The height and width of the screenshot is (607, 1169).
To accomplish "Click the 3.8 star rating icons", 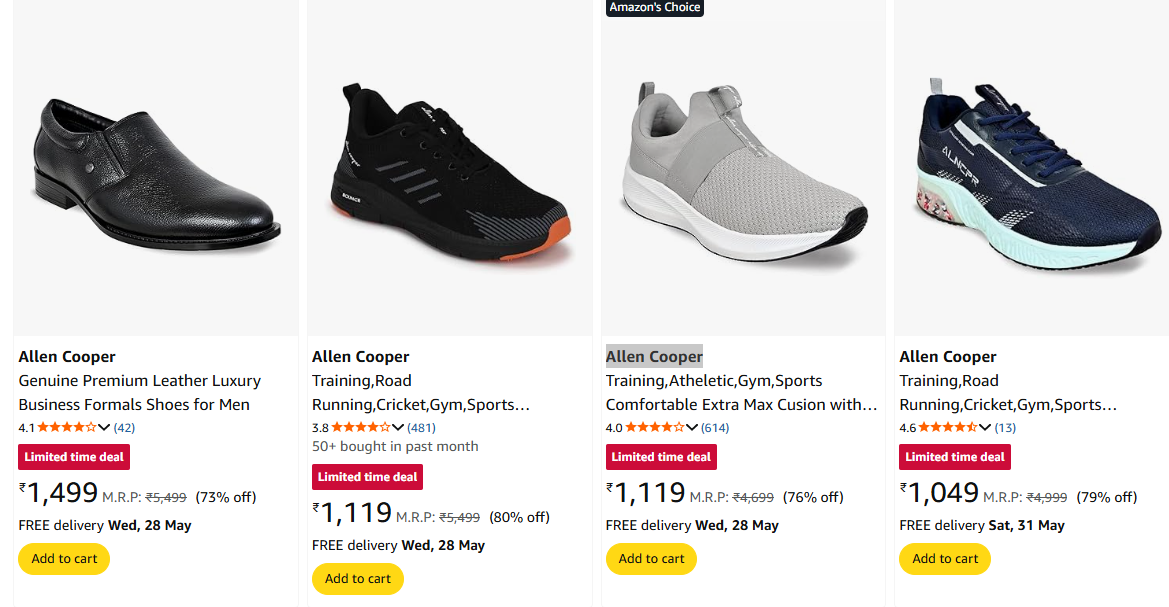I will coord(361,427).
